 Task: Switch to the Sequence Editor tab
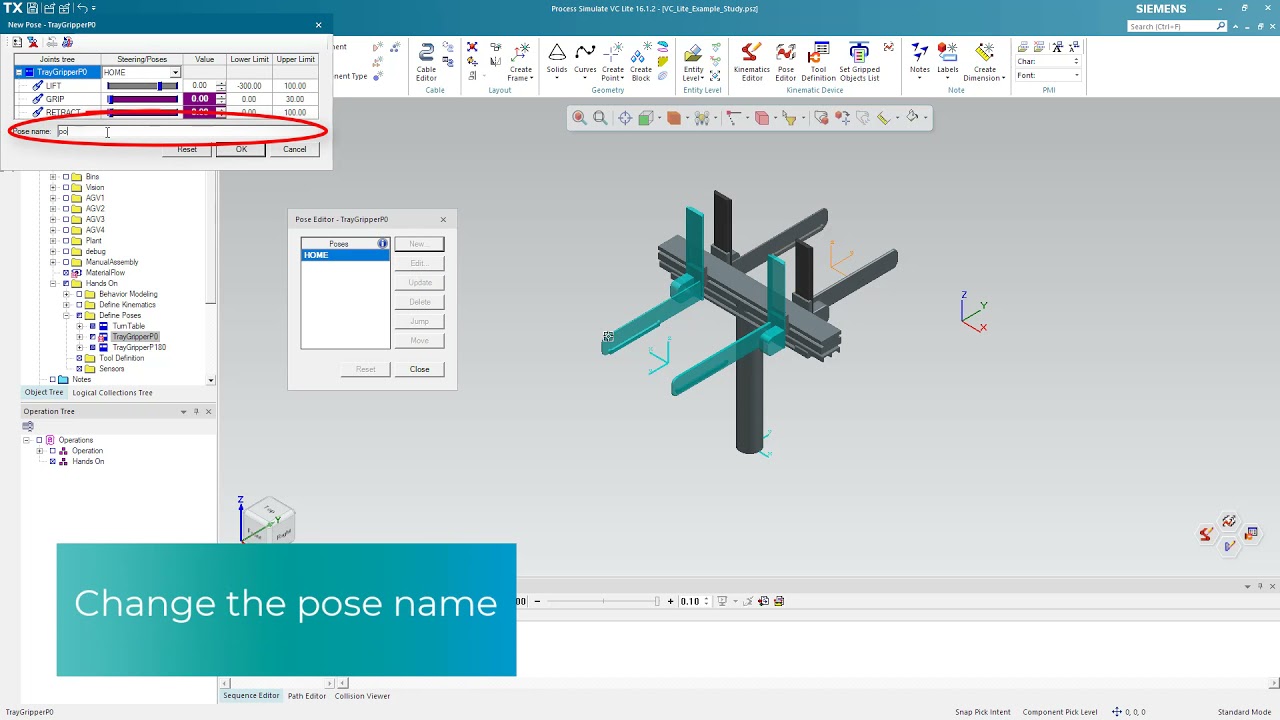click(x=251, y=696)
